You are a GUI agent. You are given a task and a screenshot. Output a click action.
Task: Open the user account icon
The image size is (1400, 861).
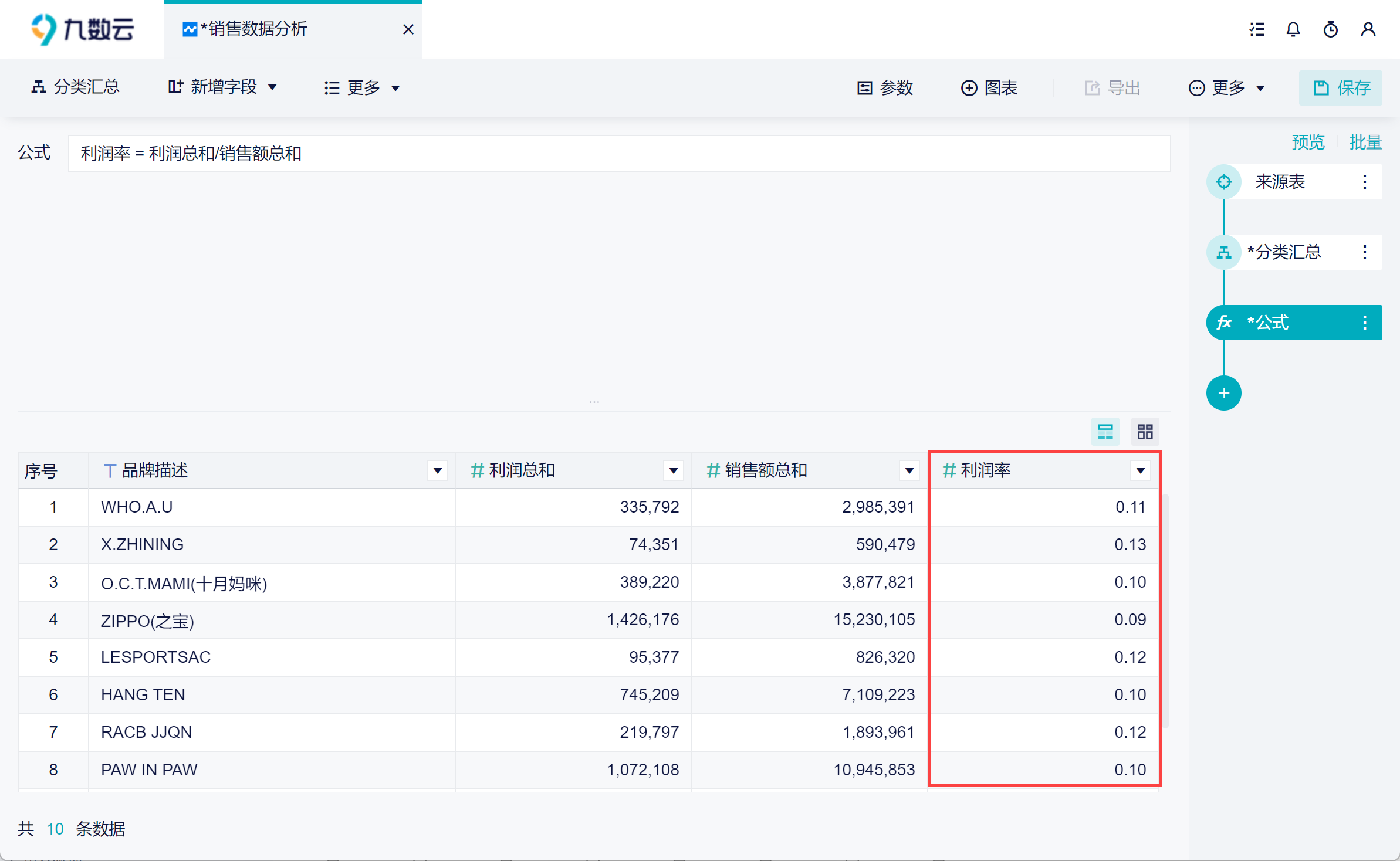tap(1368, 29)
